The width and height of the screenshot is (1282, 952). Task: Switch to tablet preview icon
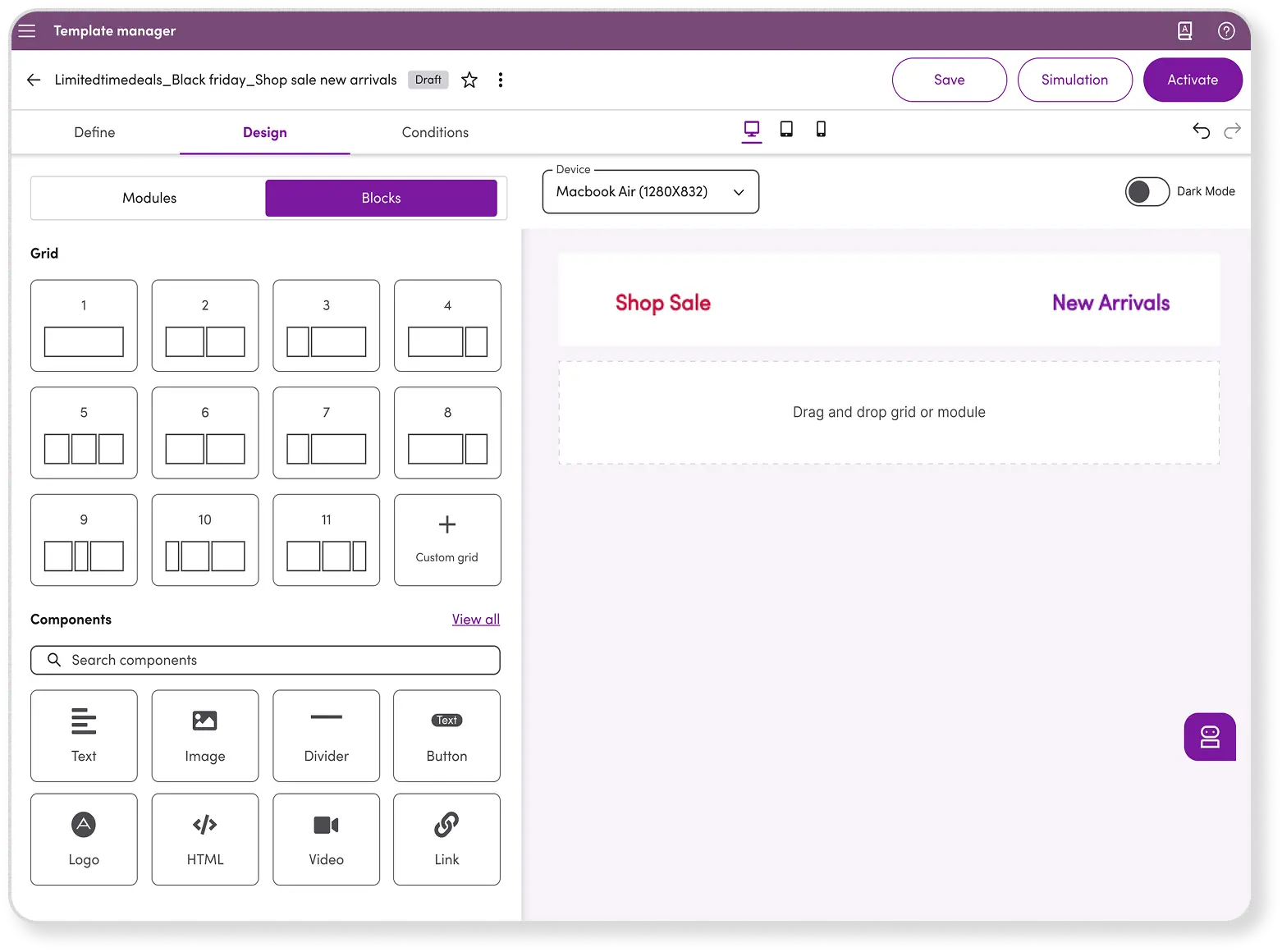(x=786, y=130)
